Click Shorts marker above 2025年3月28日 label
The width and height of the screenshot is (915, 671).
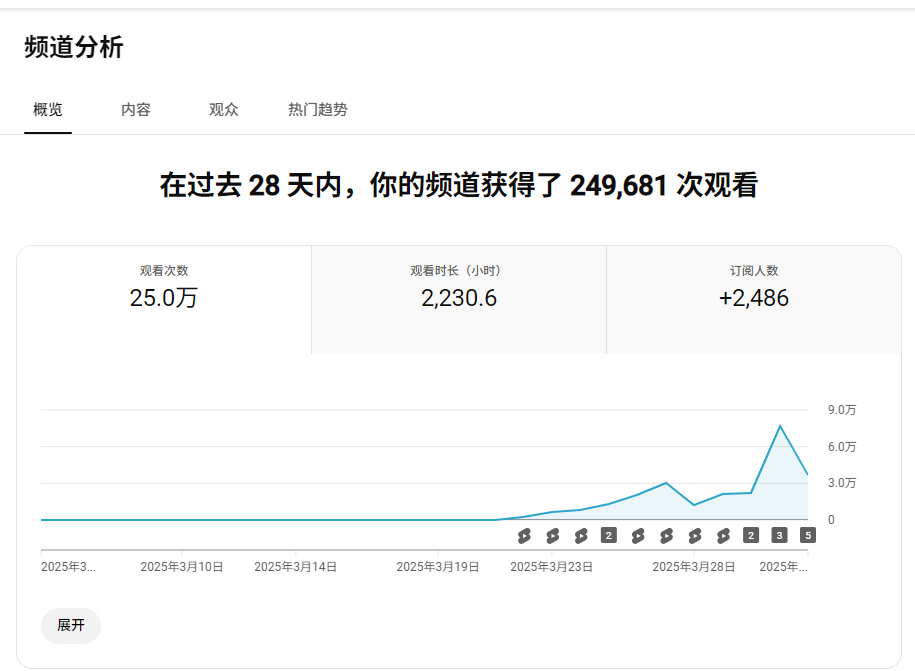pyautogui.click(x=694, y=536)
